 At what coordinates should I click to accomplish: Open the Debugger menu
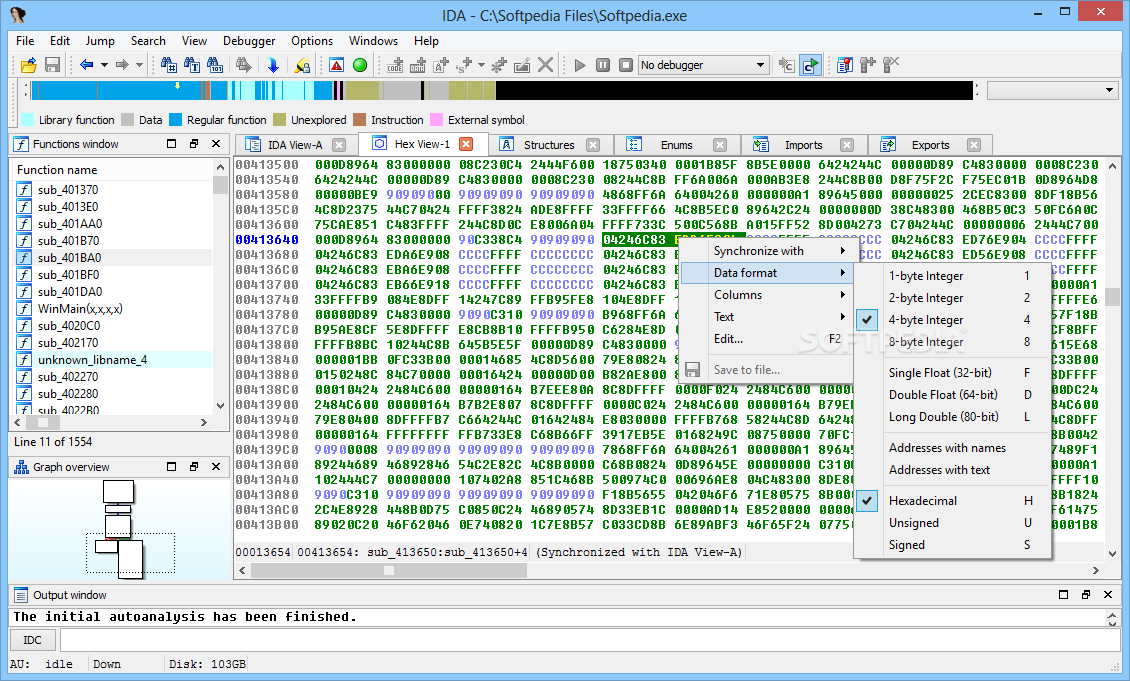[249, 41]
